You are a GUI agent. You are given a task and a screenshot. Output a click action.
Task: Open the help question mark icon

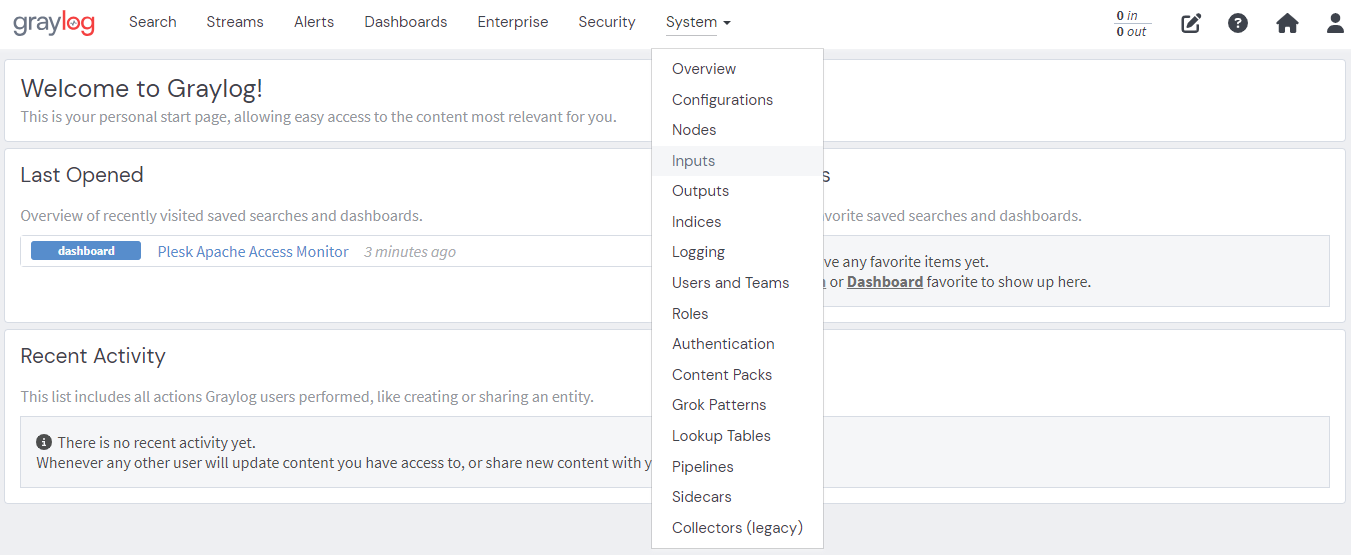(1238, 23)
